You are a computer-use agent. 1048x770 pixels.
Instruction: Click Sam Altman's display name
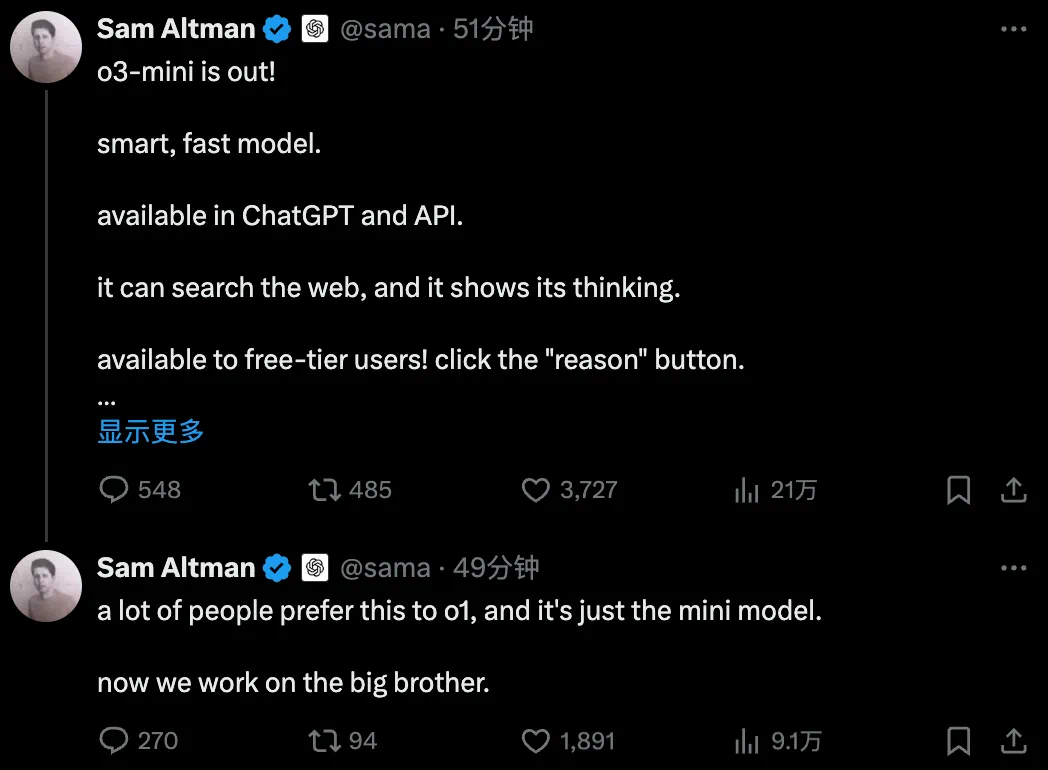(x=175, y=28)
